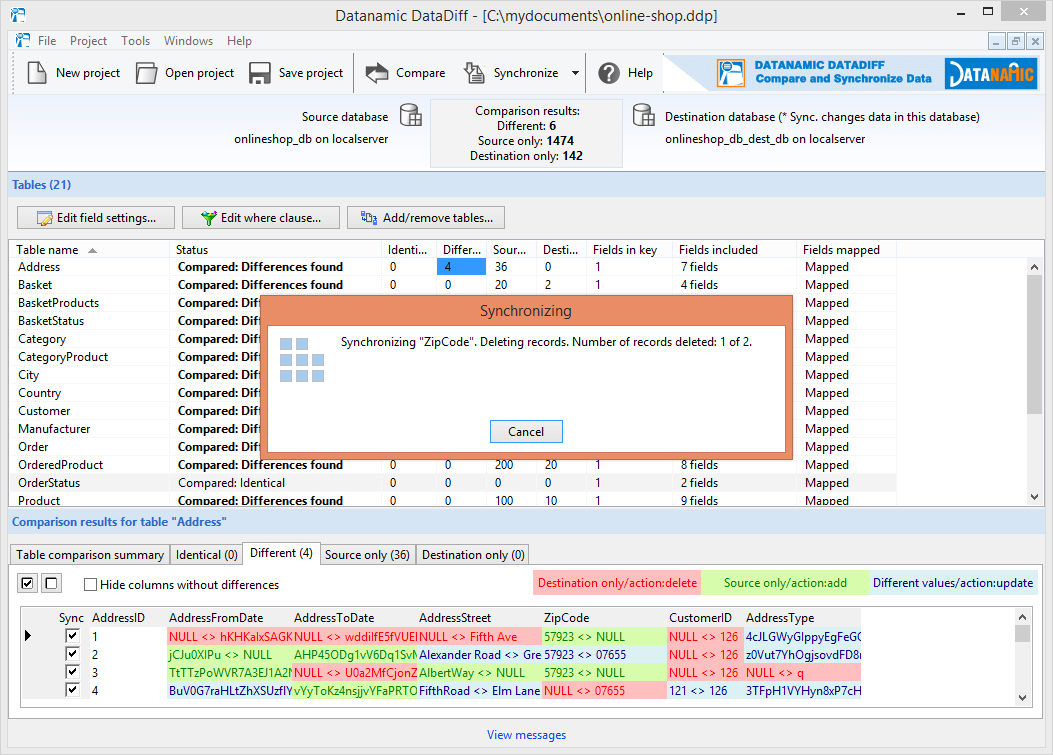
Task: Switch to Destination only (0) tab
Action: point(473,555)
